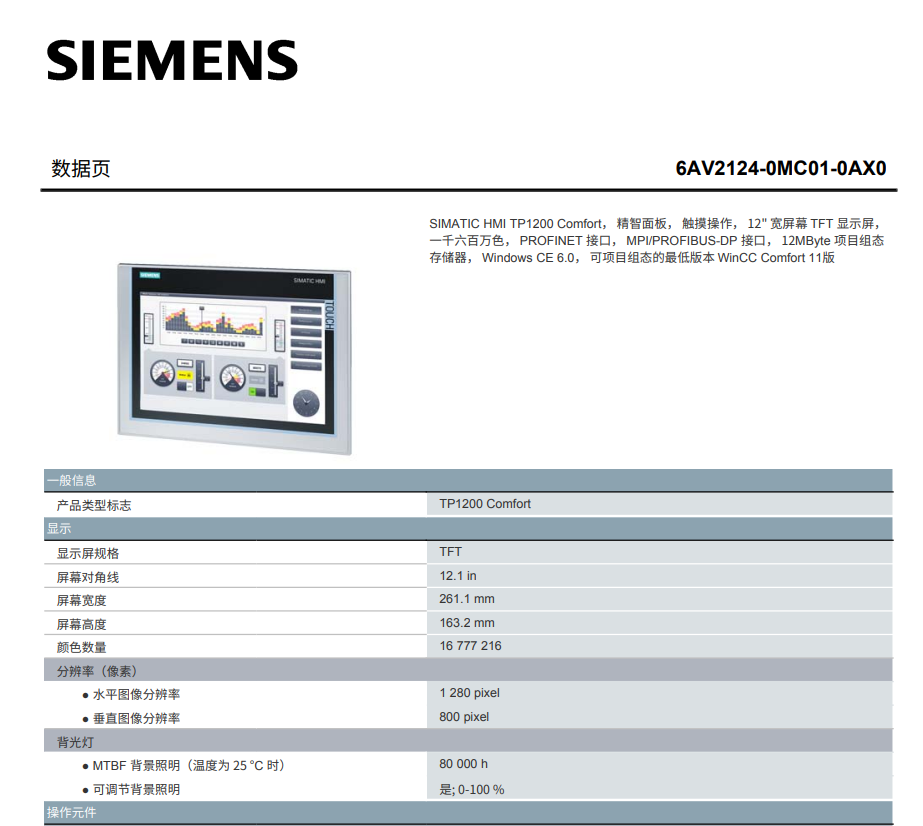Screen dimensions: 923x826
Task: Click the 分辨率（像素）subsection header
Action: pos(97,671)
